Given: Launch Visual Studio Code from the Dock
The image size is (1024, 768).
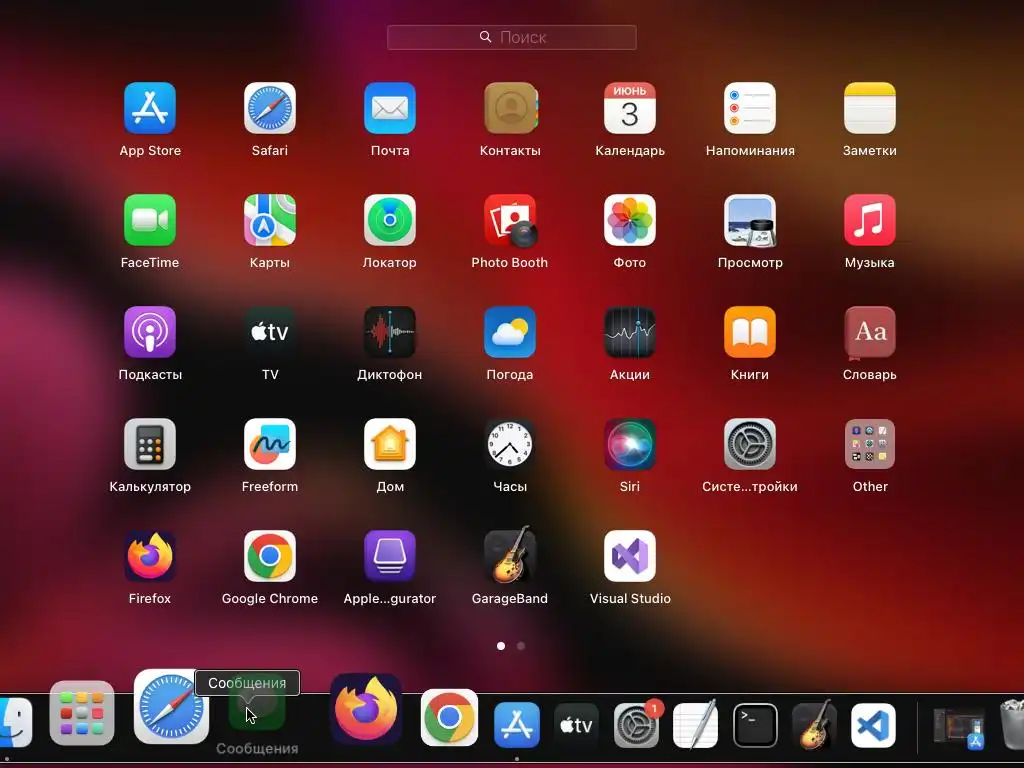Looking at the screenshot, I should pos(874,725).
